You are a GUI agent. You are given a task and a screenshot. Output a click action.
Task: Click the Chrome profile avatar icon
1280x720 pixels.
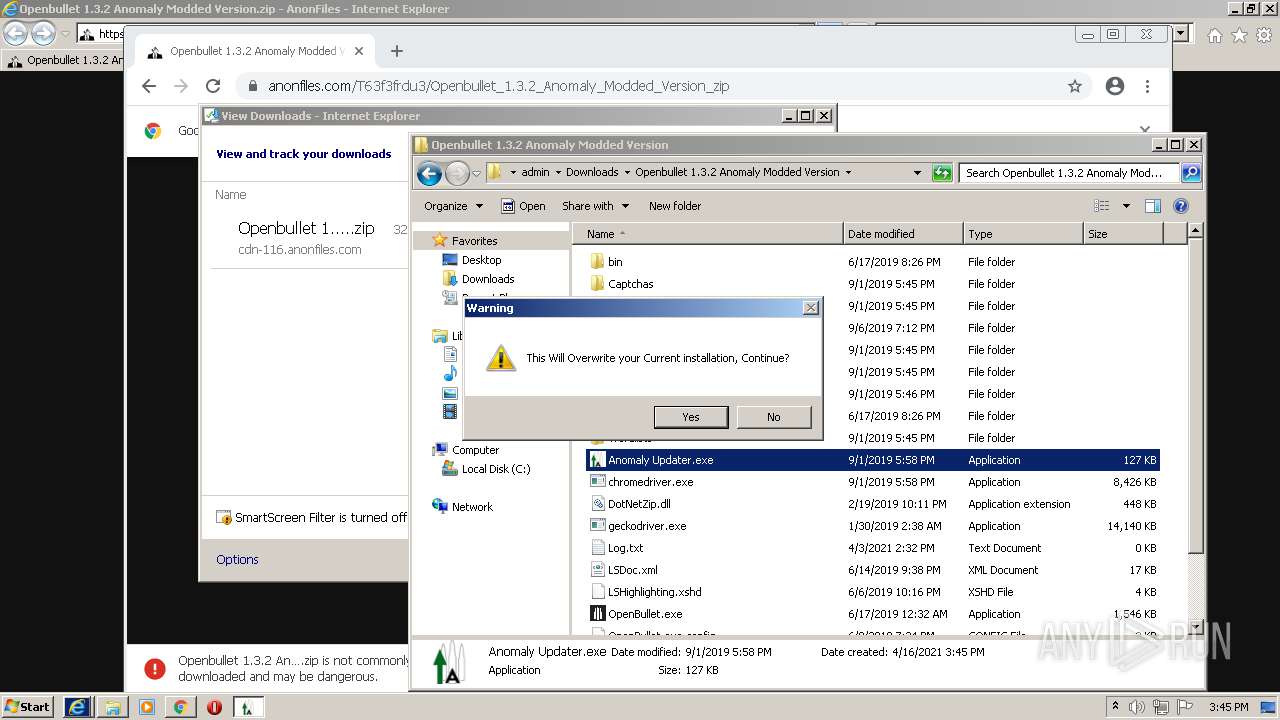[x=1115, y=86]
